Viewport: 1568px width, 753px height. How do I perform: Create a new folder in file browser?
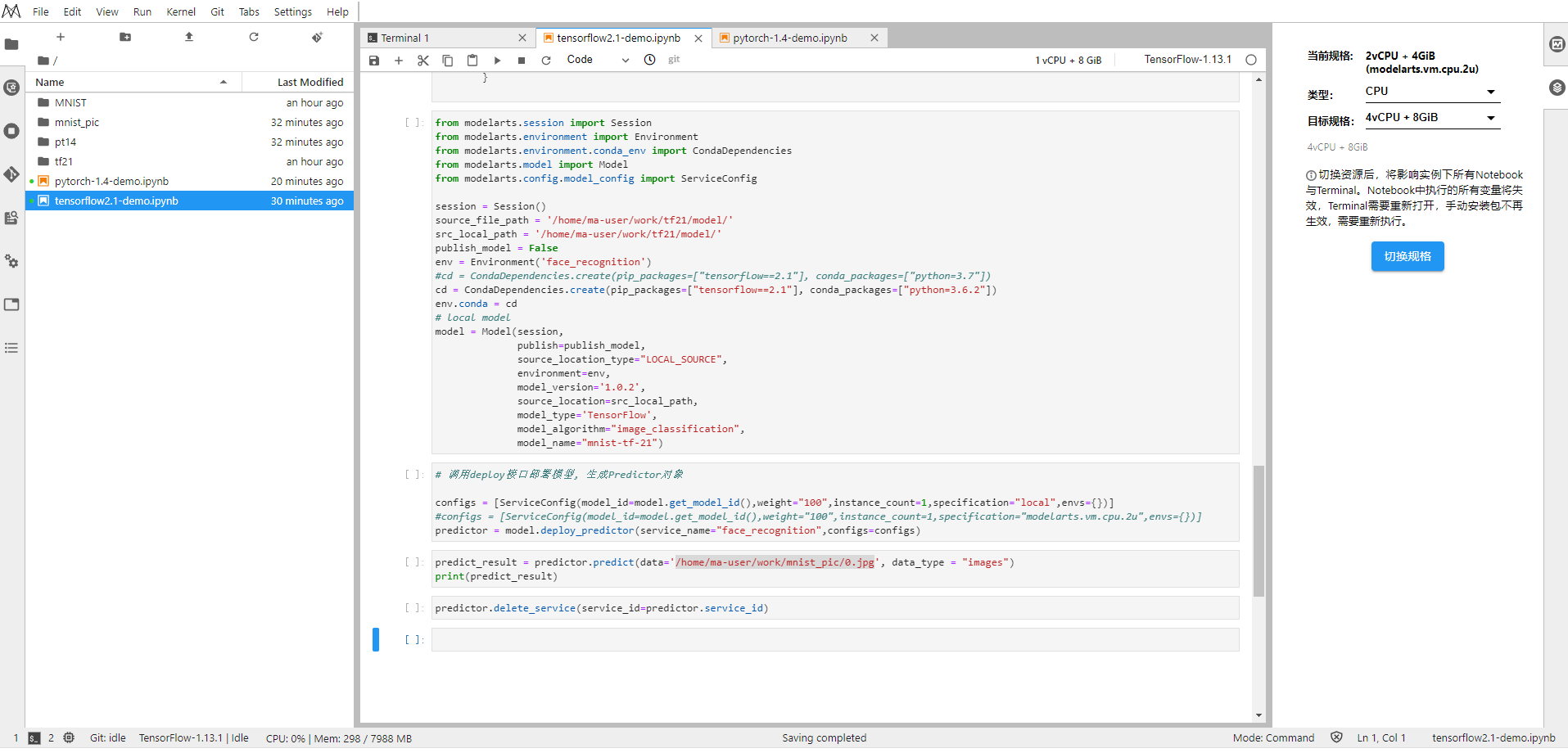[x=125, y=37]
